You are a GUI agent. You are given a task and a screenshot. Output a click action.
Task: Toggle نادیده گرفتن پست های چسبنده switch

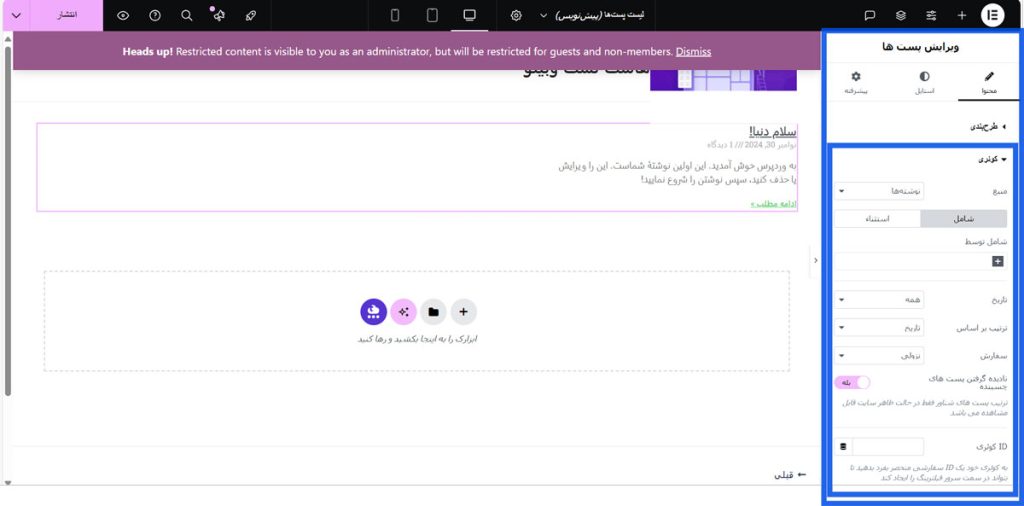point(852,383)
